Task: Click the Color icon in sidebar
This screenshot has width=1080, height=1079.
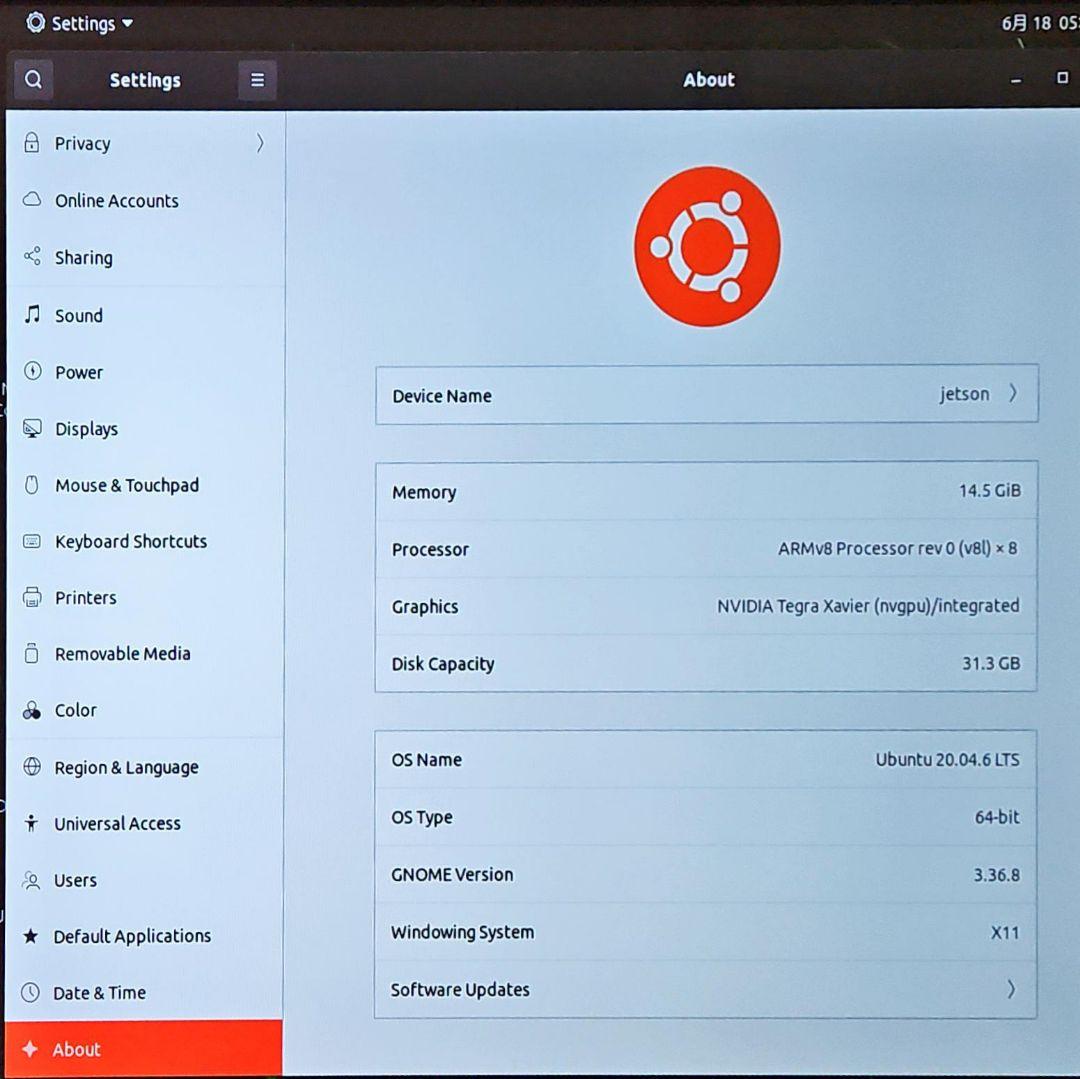Action: [32, 710]
